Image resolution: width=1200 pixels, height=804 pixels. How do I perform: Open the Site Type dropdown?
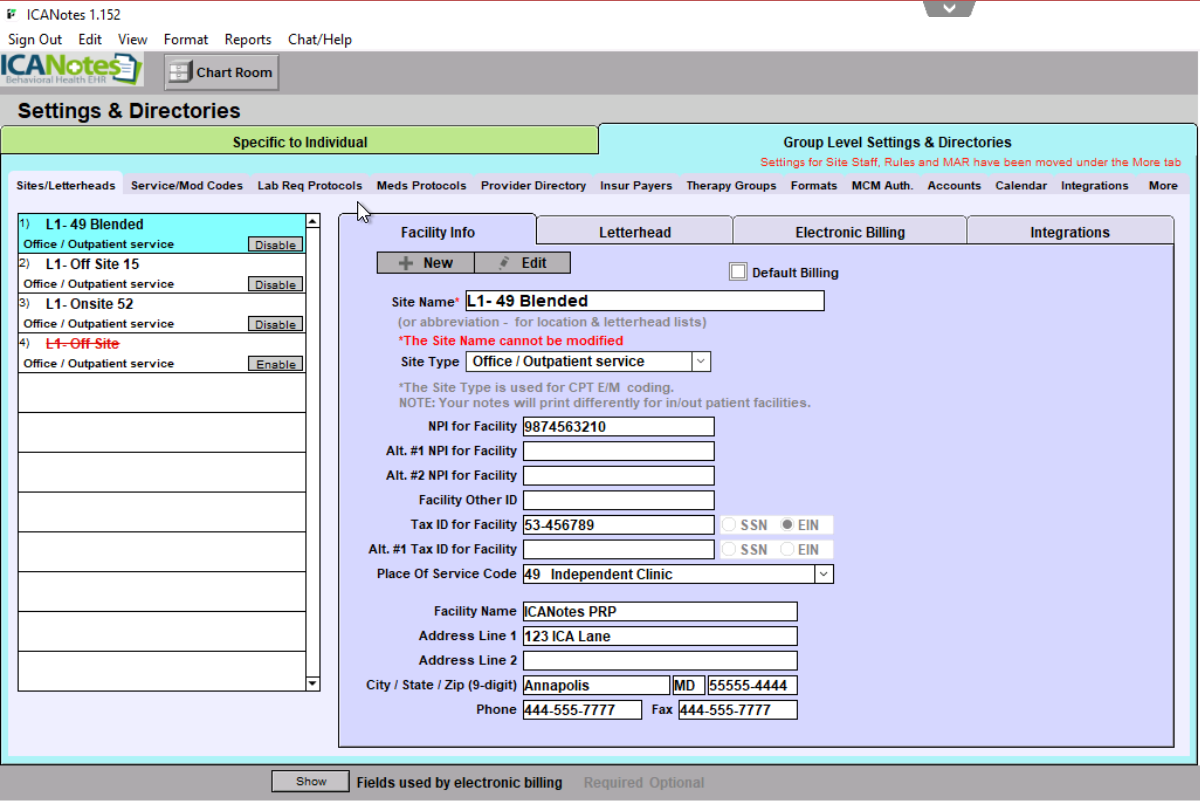point(701,362)
